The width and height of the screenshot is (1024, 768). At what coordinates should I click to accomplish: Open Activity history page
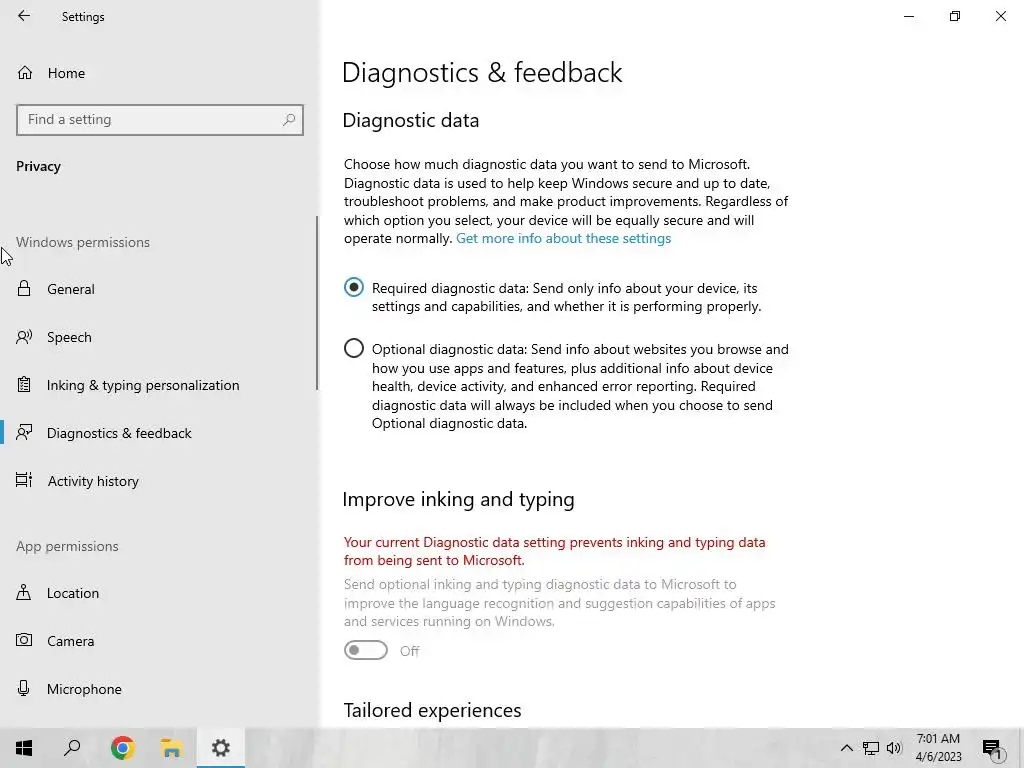(x=160, y=481)
